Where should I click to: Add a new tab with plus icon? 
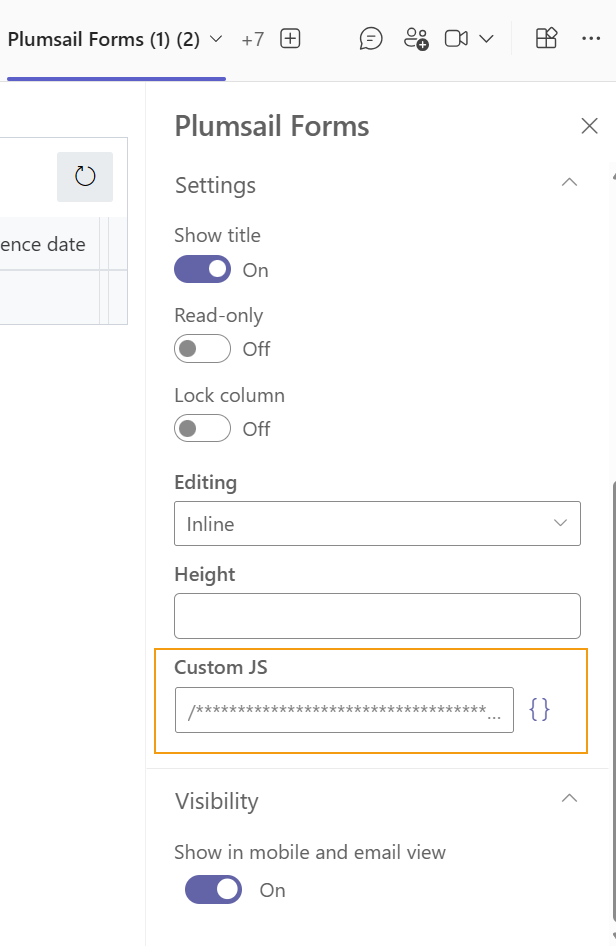pos(290,39)
